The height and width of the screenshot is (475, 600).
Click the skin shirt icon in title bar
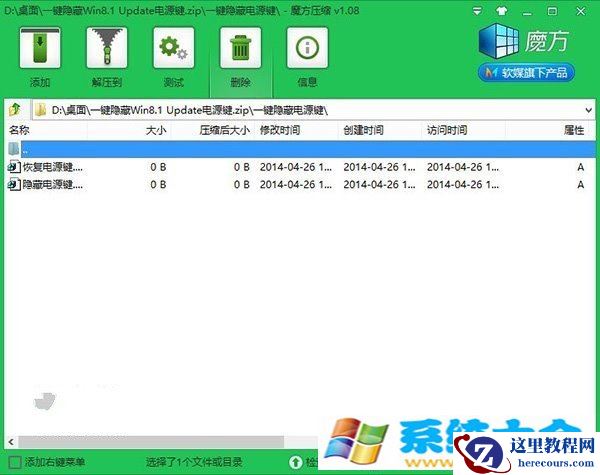coord(502,11)
